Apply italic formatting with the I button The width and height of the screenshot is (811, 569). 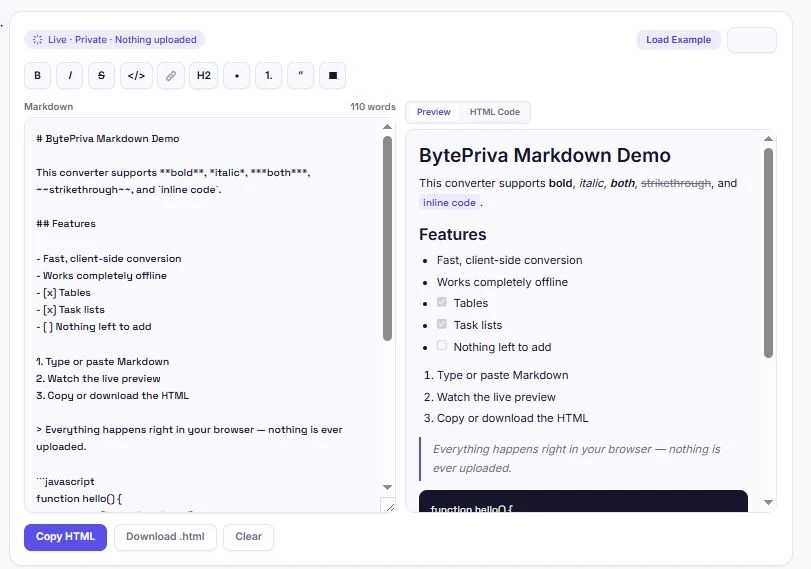click(x=70, y=76)
